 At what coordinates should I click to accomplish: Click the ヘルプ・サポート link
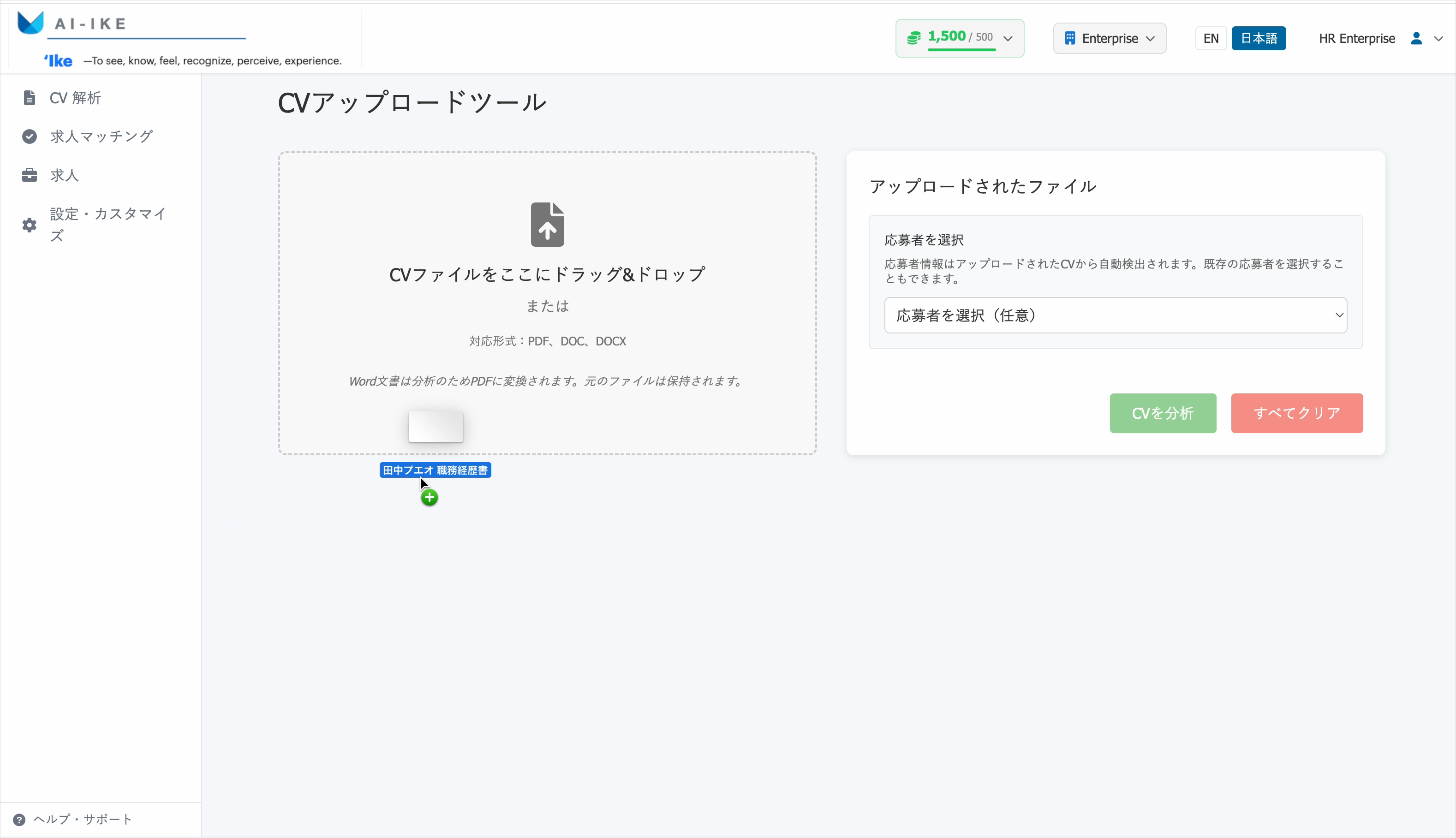coord(83,820)
